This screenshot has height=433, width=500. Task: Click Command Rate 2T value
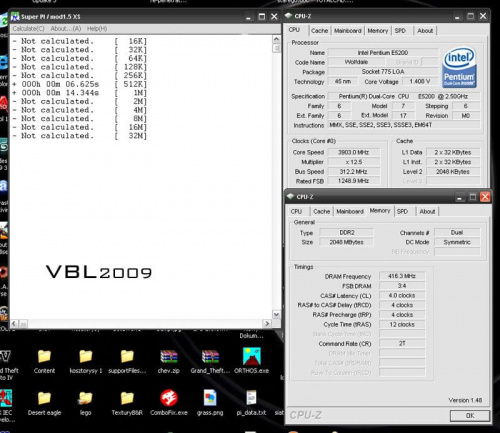pyautogui.click(x=402, y=343)
